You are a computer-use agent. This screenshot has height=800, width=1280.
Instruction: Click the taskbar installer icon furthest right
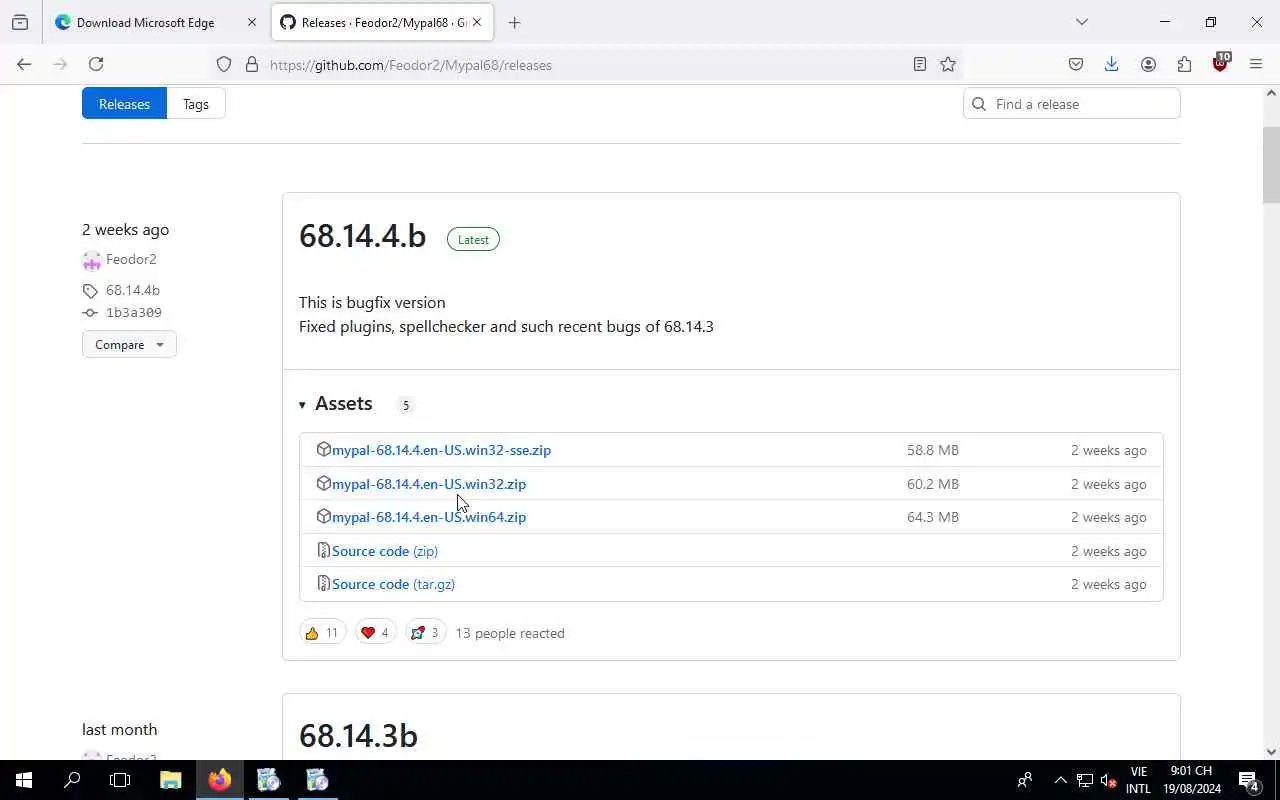pyautogui.click(x=317, y=780)
